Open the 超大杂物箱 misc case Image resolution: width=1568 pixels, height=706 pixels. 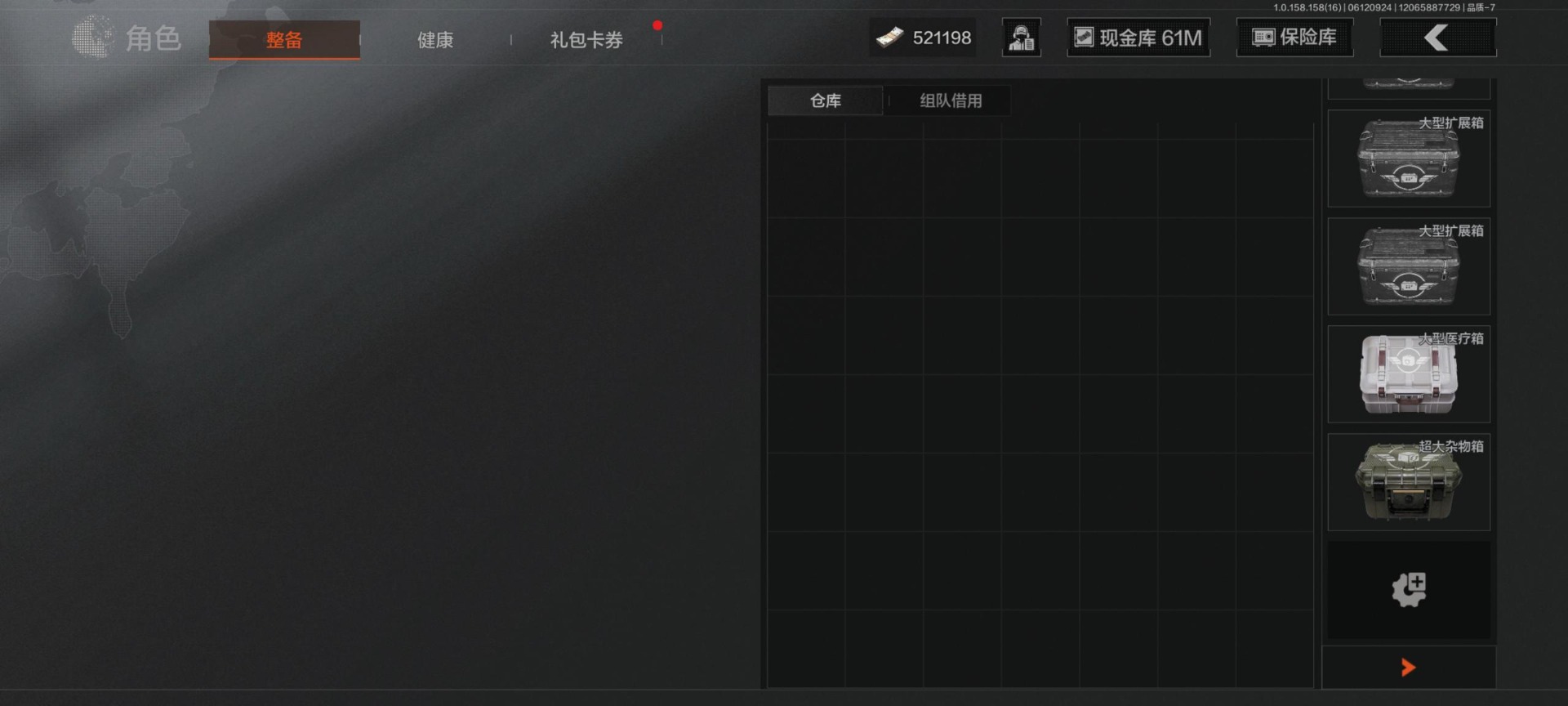tap(1409, 481)
